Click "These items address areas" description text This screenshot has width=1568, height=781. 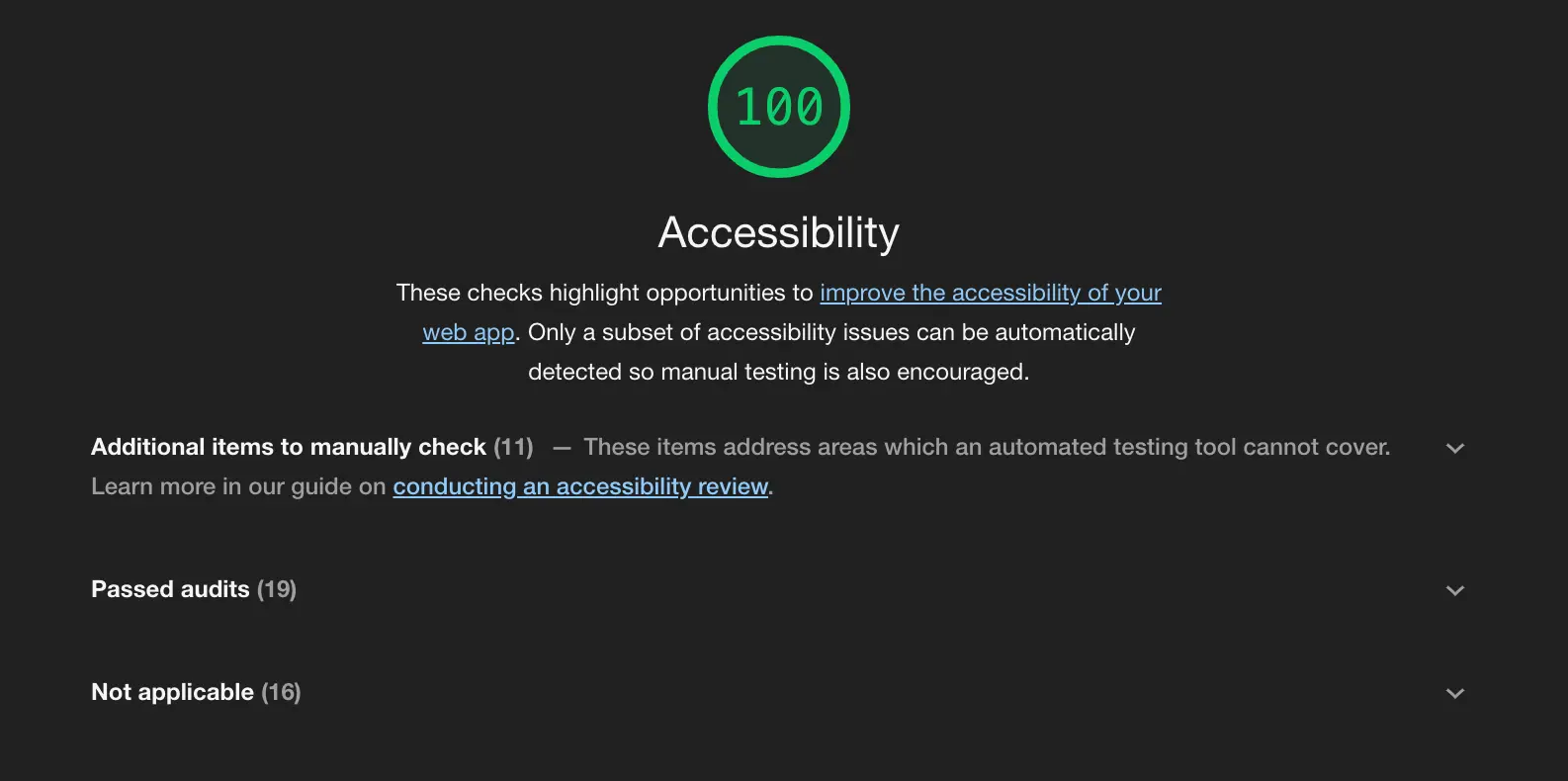click(x=986, y=447)
